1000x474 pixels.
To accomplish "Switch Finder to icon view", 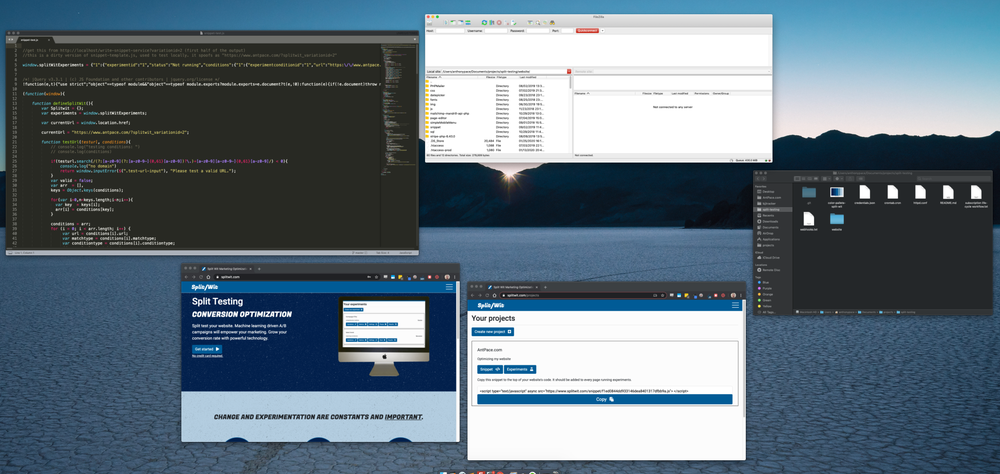I will tap(797, 179).
